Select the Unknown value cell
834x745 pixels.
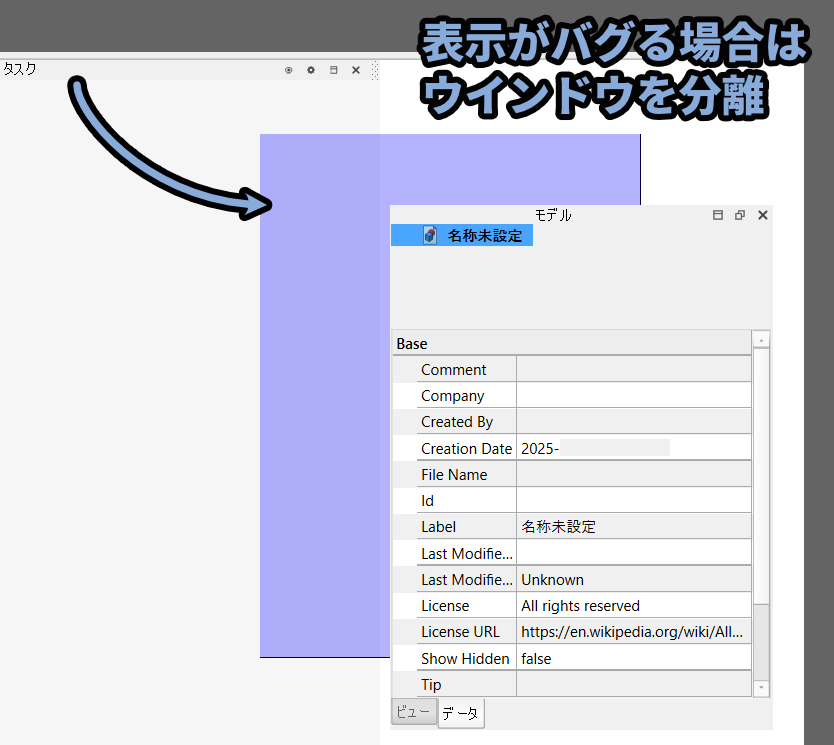coord(633,580)
